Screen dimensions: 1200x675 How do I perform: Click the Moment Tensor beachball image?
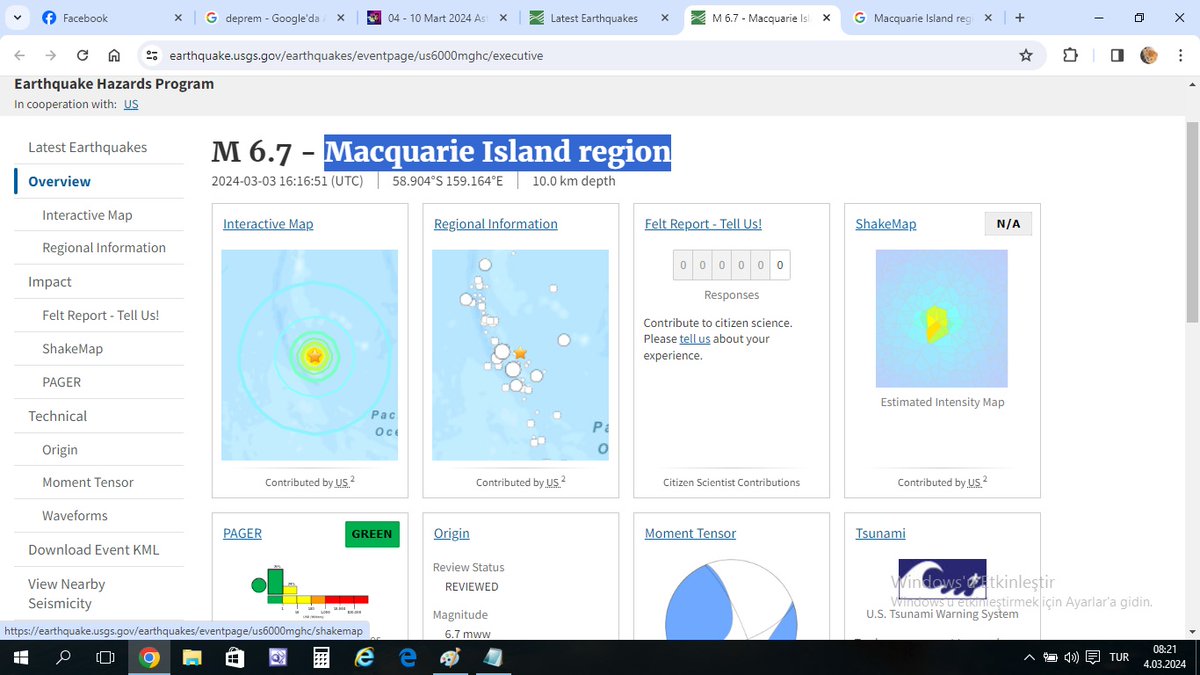[x=731, y=600]
